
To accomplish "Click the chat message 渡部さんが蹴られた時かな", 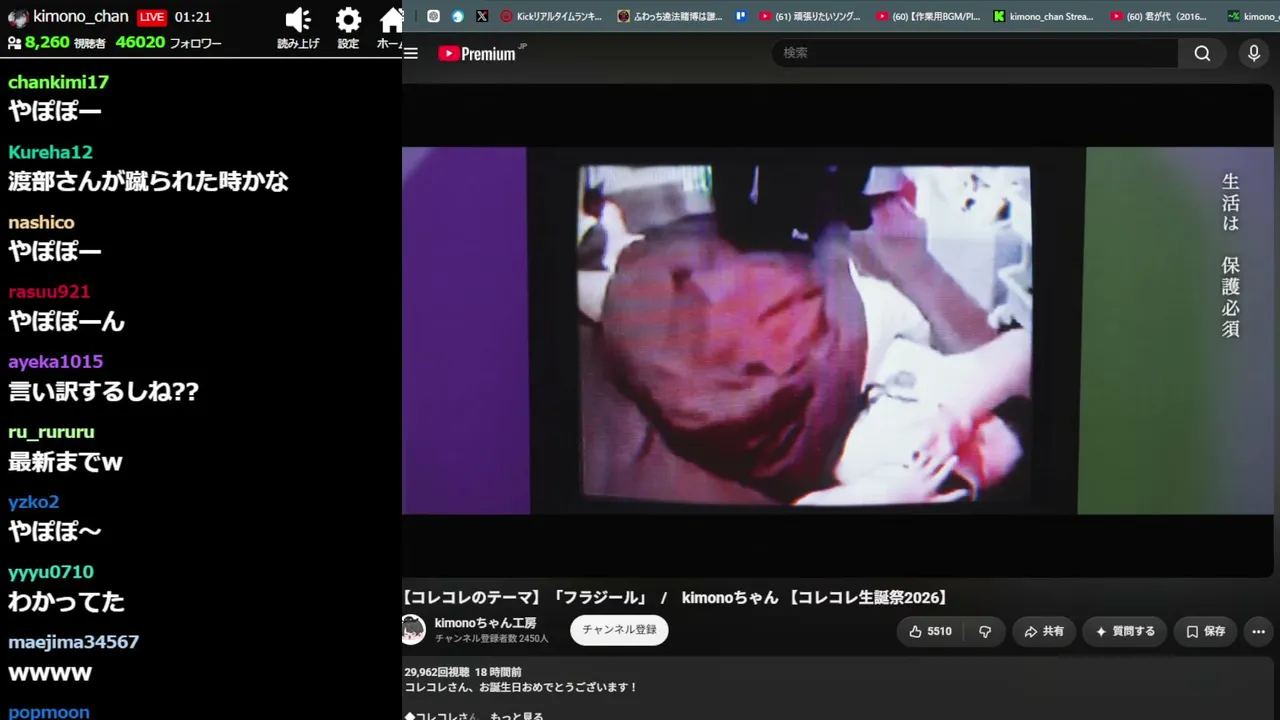I will 148,181.
